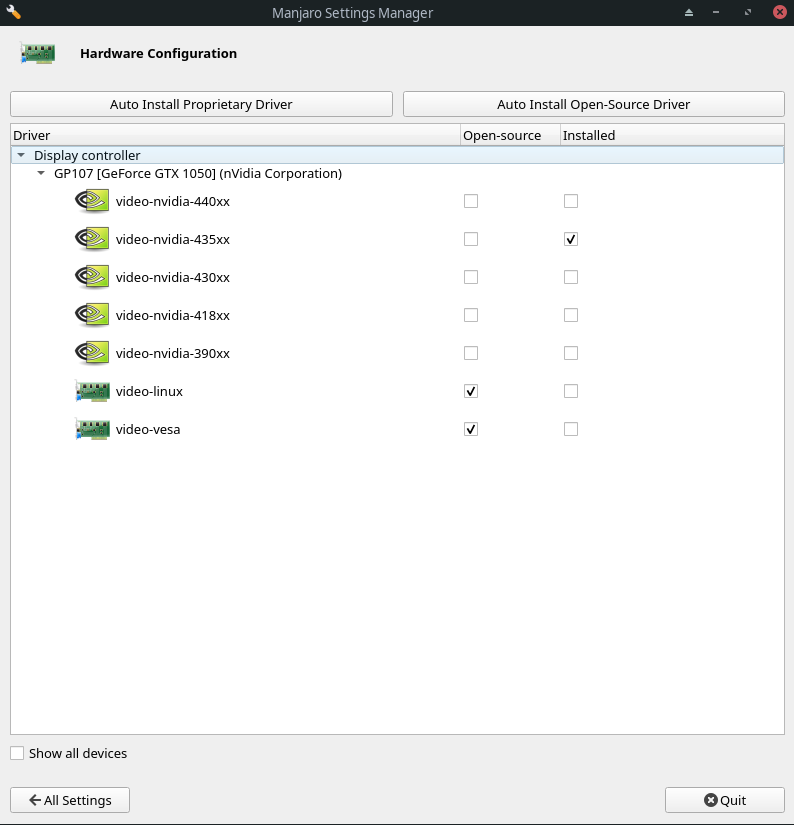This screenshot has width=794, height=825.
Task: Select the video-nvidia-435xx driver name
Action: 173,239
